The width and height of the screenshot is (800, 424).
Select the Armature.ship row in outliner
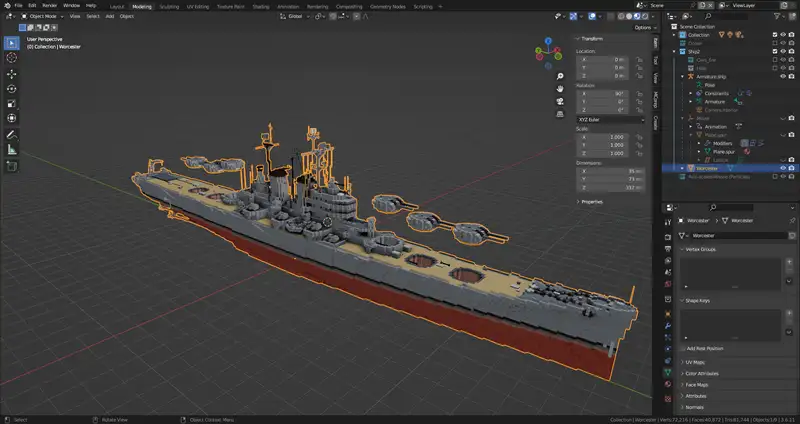(x=711, y=77)
